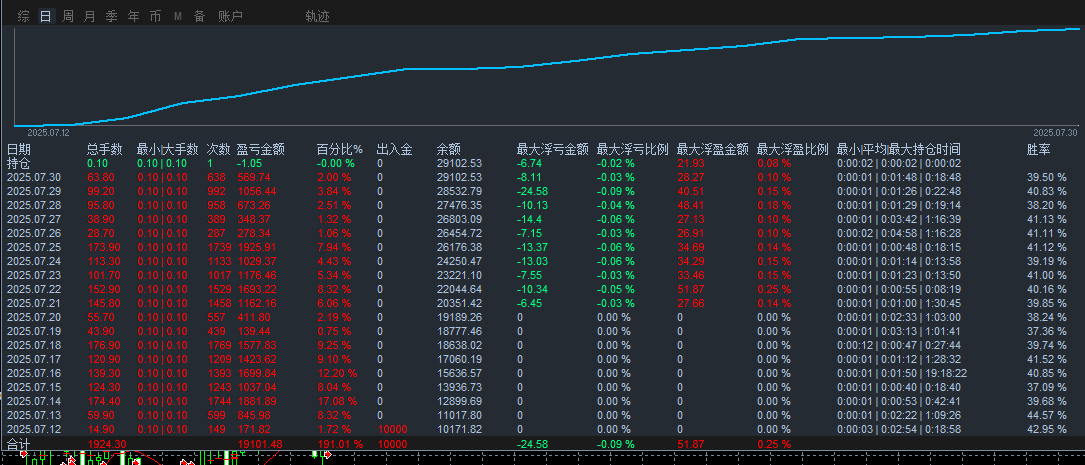
Task: Open the 月 monthly tab
Action: 89,16
